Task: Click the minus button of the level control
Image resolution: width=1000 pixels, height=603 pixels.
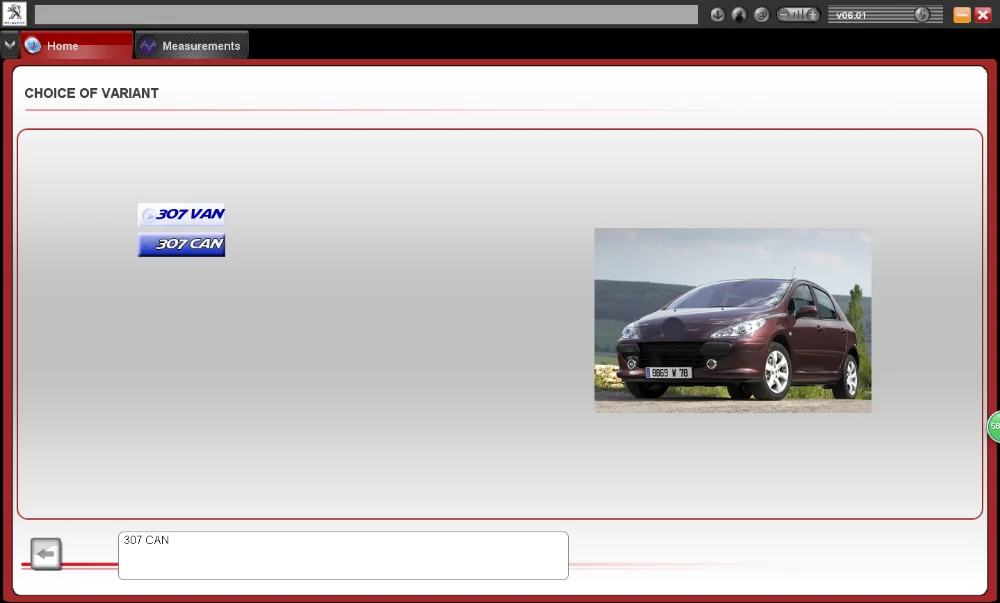Action: pyautogui.click(x=784, y=15)
